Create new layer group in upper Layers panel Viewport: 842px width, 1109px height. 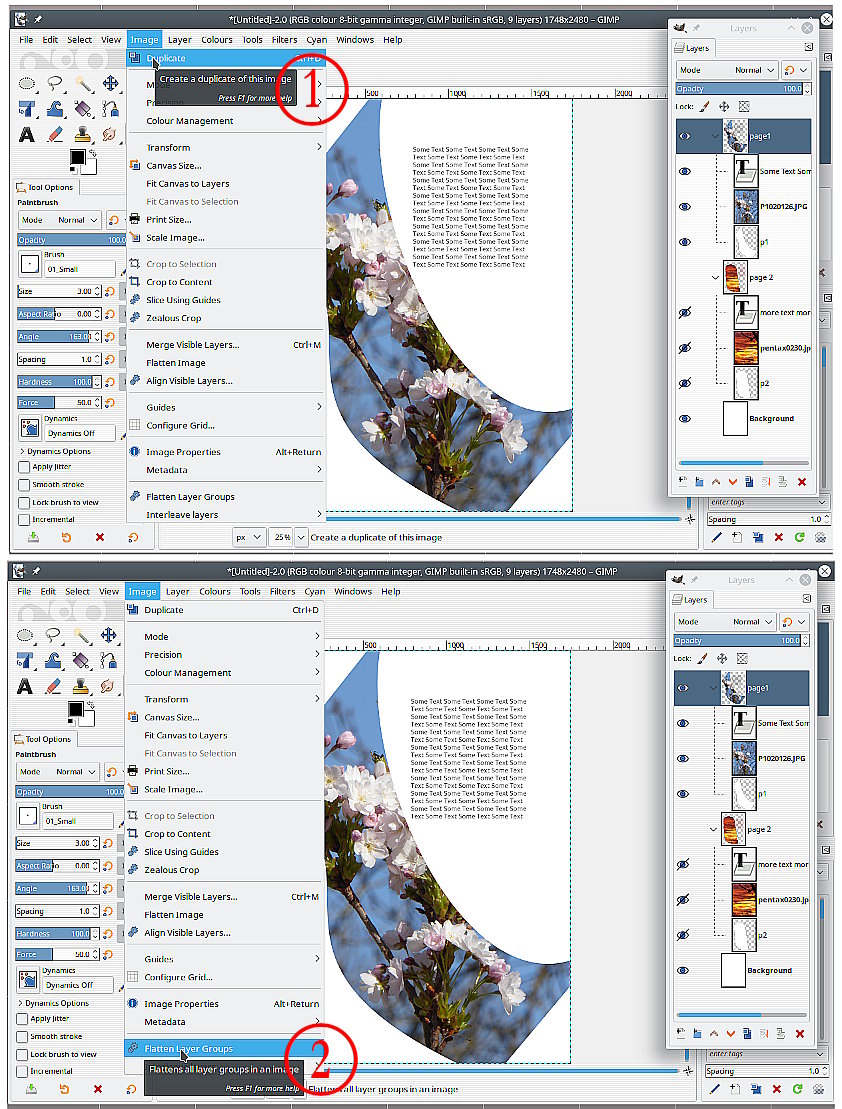point(699,482)
